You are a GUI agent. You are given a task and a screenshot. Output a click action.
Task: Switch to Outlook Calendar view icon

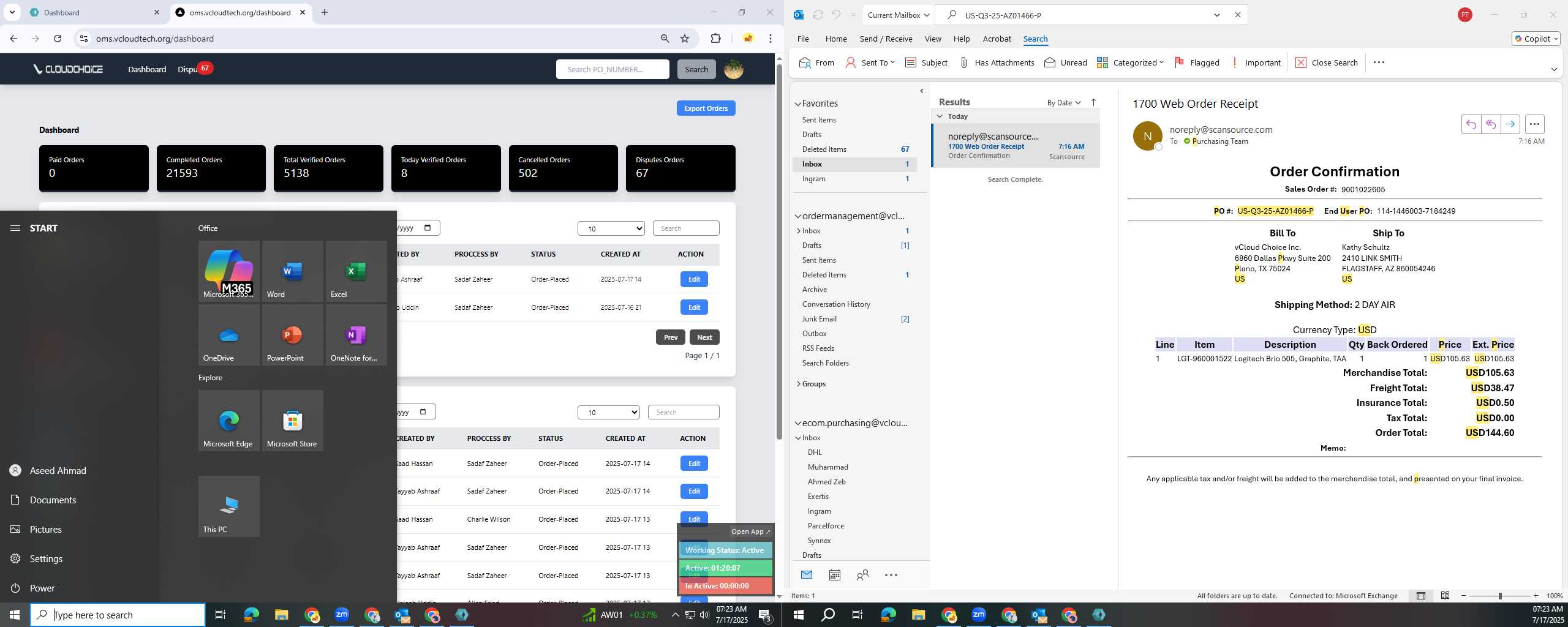(834, 575)
